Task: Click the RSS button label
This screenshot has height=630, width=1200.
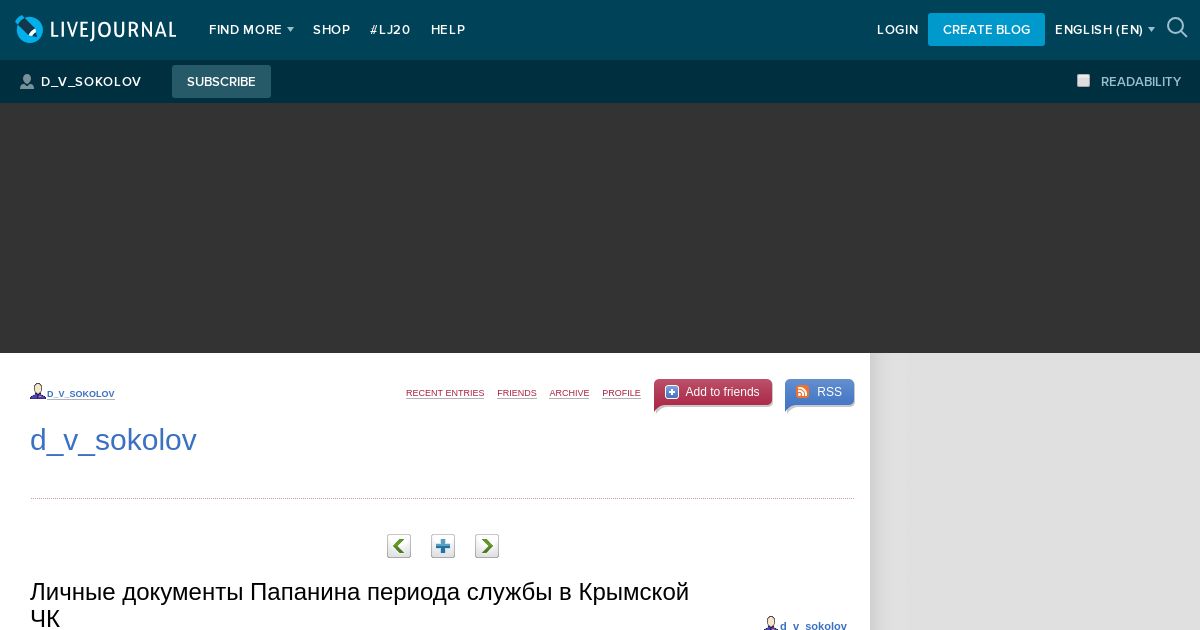Action: [829, 392]
